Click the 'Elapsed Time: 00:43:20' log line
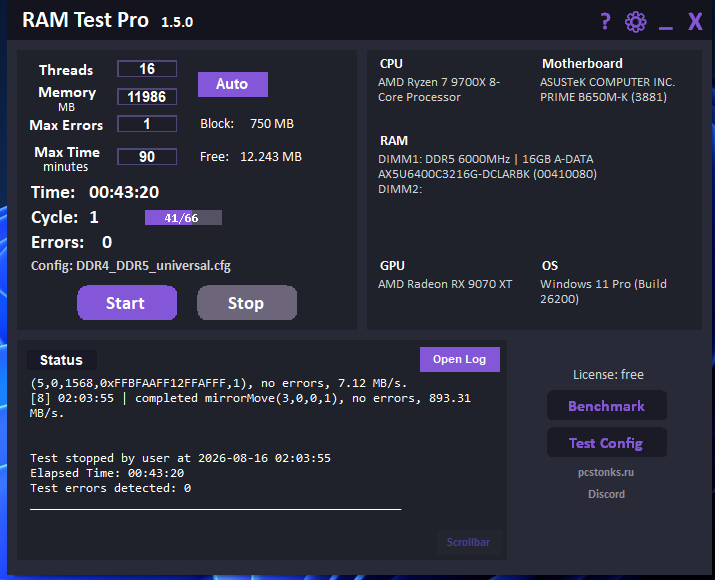 click(107, 473)
